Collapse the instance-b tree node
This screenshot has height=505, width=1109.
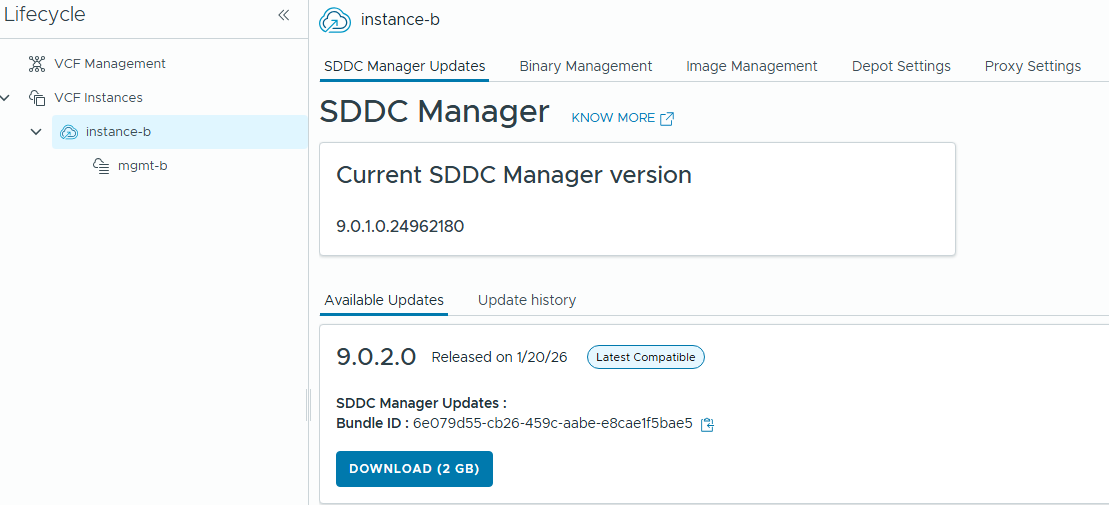[x=36, y=132]
